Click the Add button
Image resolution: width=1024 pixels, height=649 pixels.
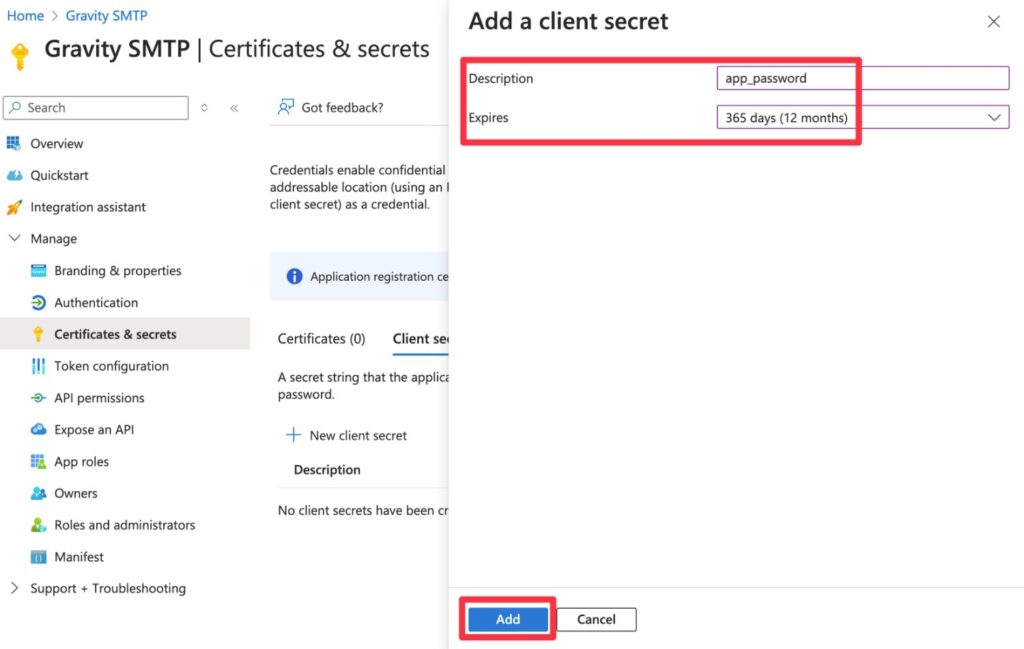[x=508, y=619]
